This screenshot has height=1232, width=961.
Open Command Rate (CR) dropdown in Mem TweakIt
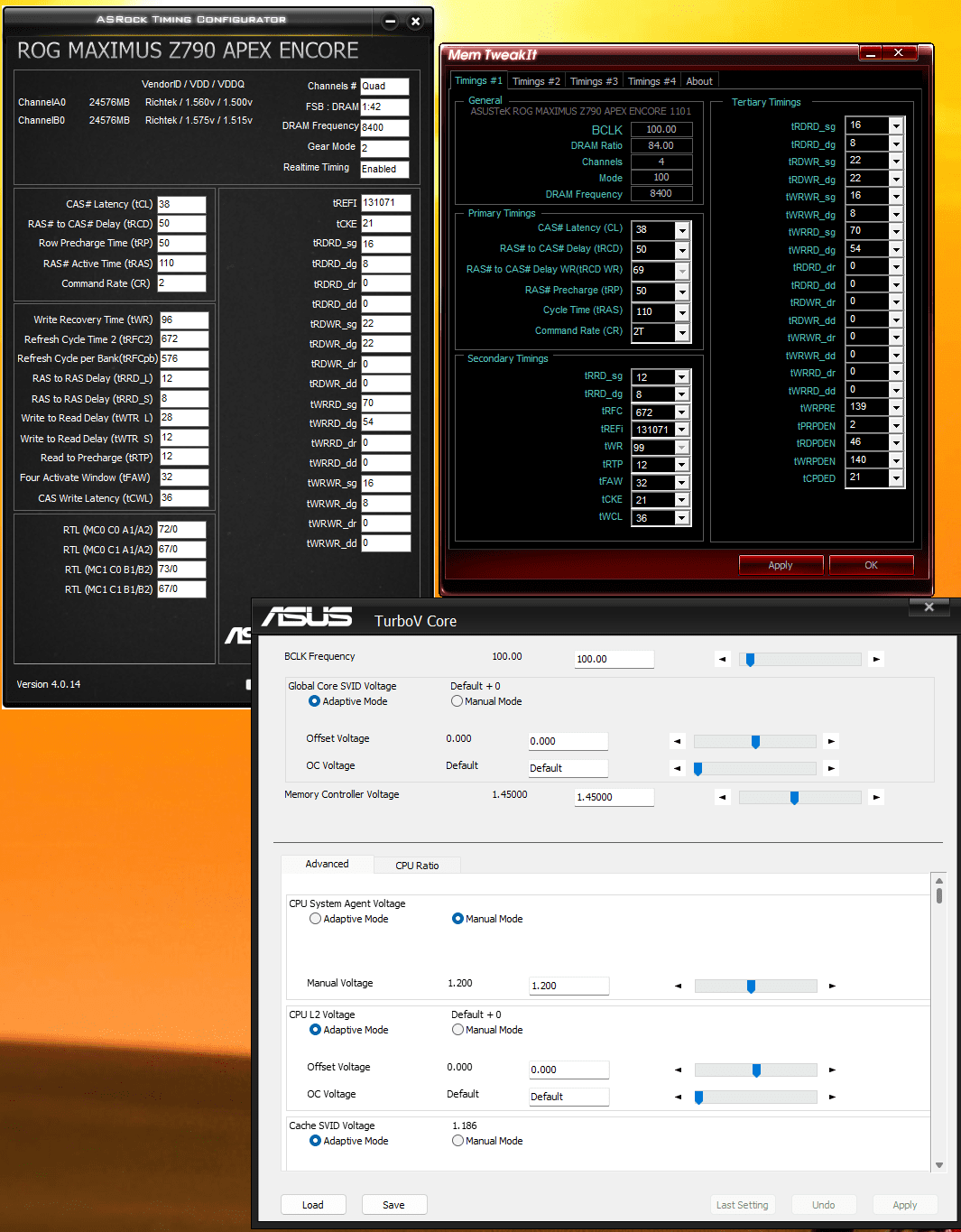pos(682,332)
